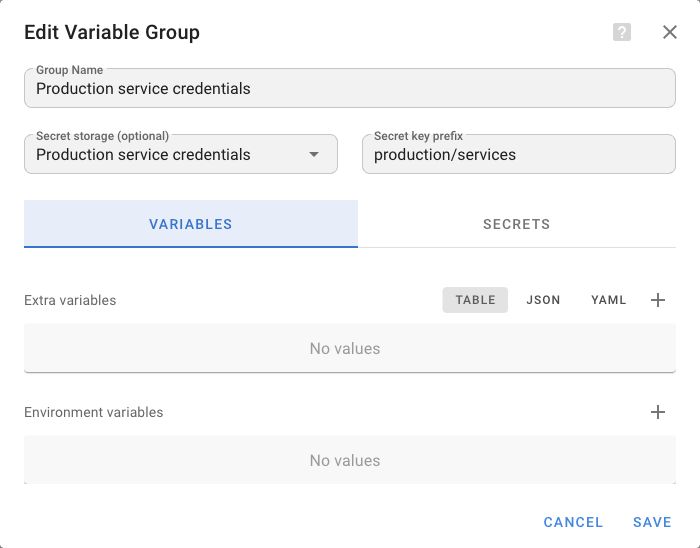Select the YAML view for extra variables
Viewport: 700px width, 548px height.
pyautogui.click(x=608, y=300)
